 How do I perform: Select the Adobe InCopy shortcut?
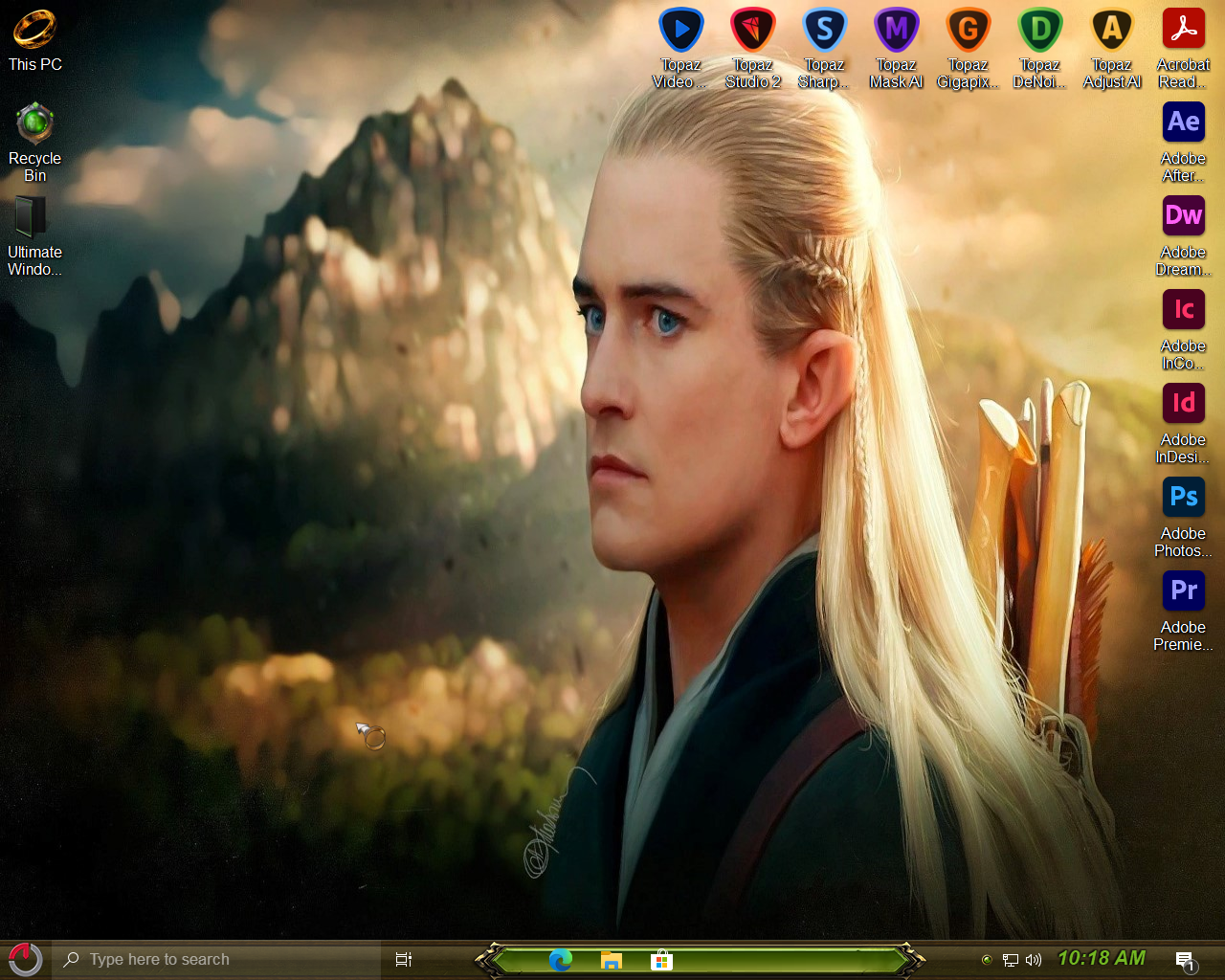click(x=1183, y=329)
